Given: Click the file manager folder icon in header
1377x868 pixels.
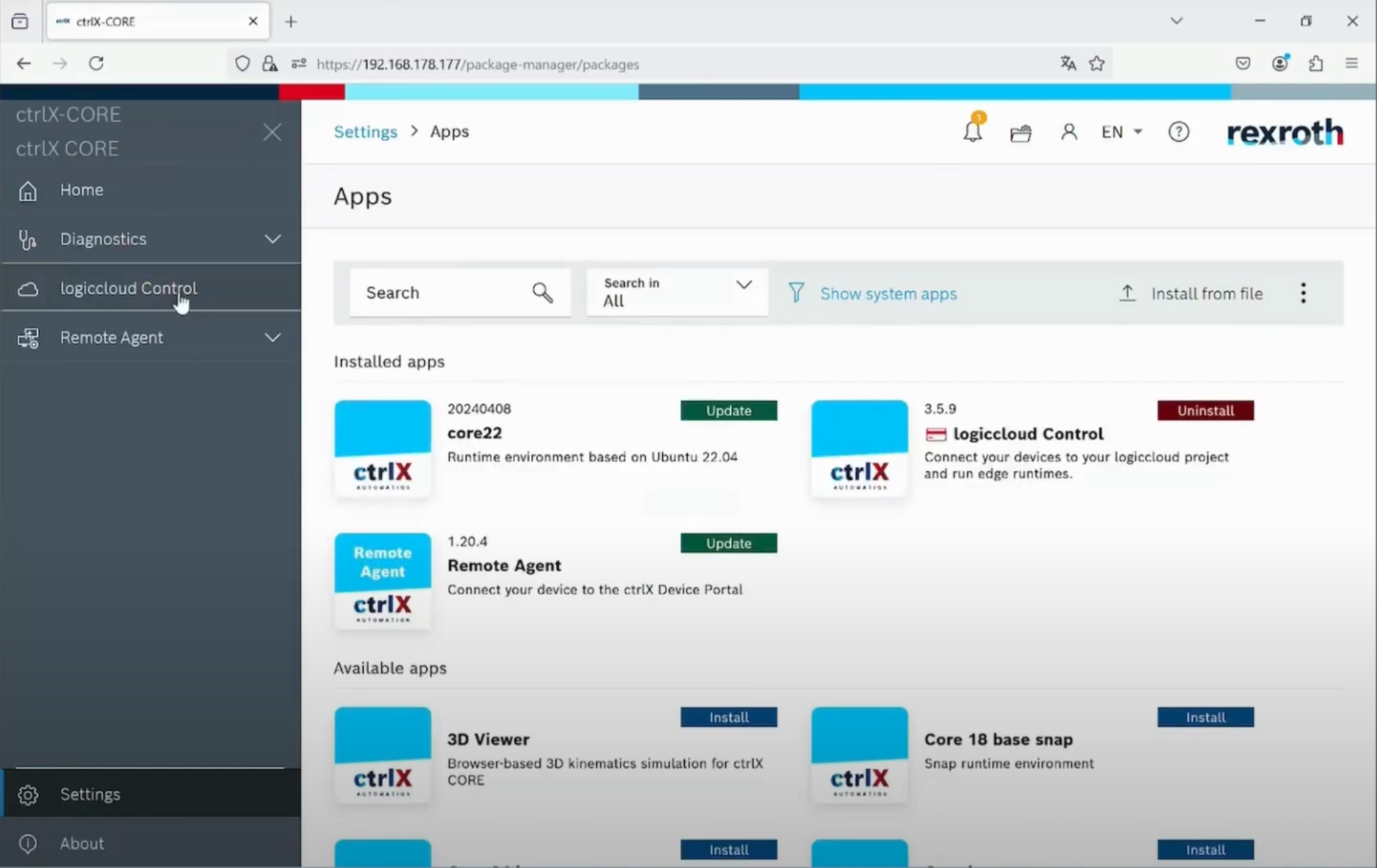Looking at the screenshot, I should (1020, 132).
